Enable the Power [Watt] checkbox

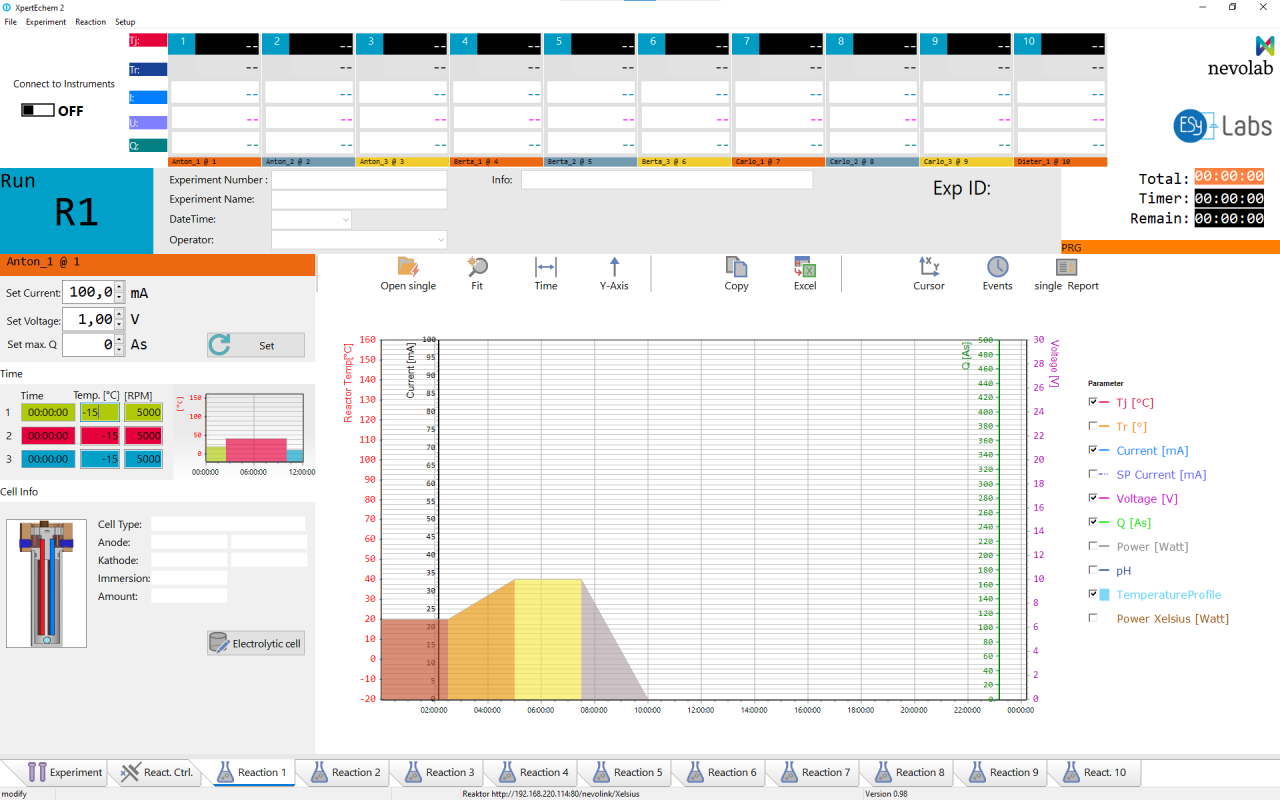pyautogui.click(x=1093, y=547)
